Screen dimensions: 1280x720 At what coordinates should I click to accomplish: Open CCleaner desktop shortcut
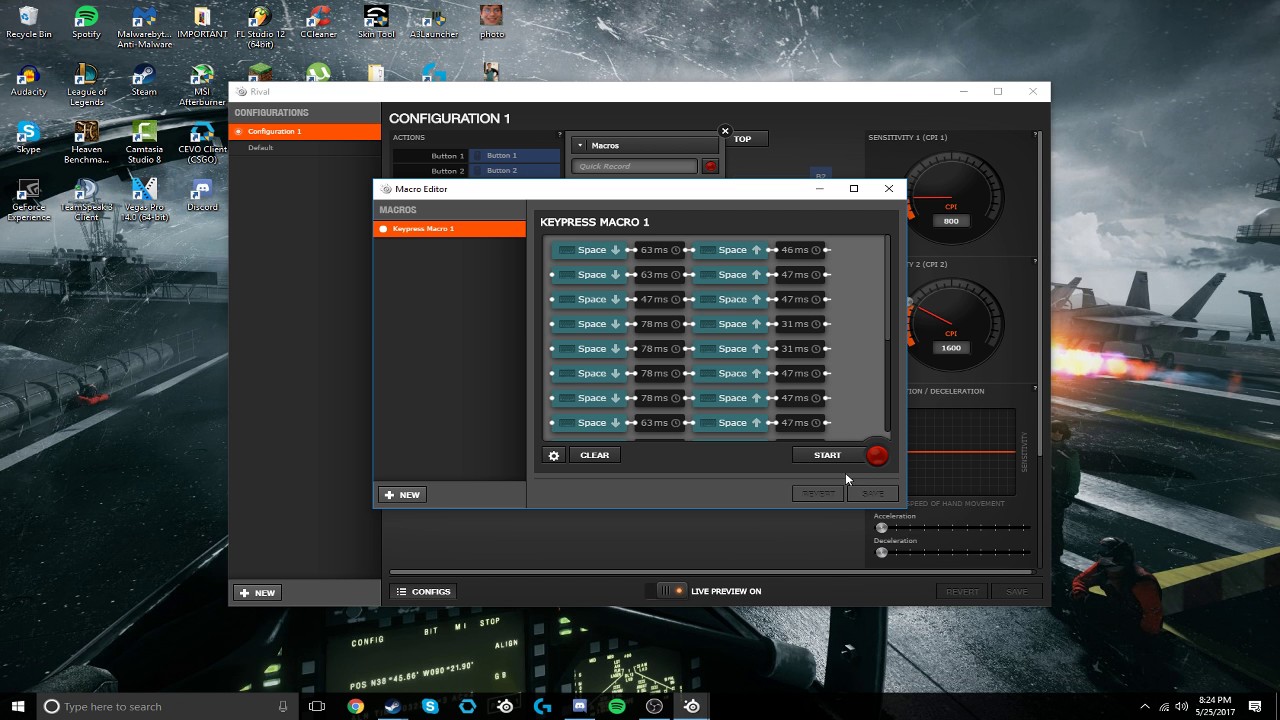pyautogui.click(x=318, y=23)
